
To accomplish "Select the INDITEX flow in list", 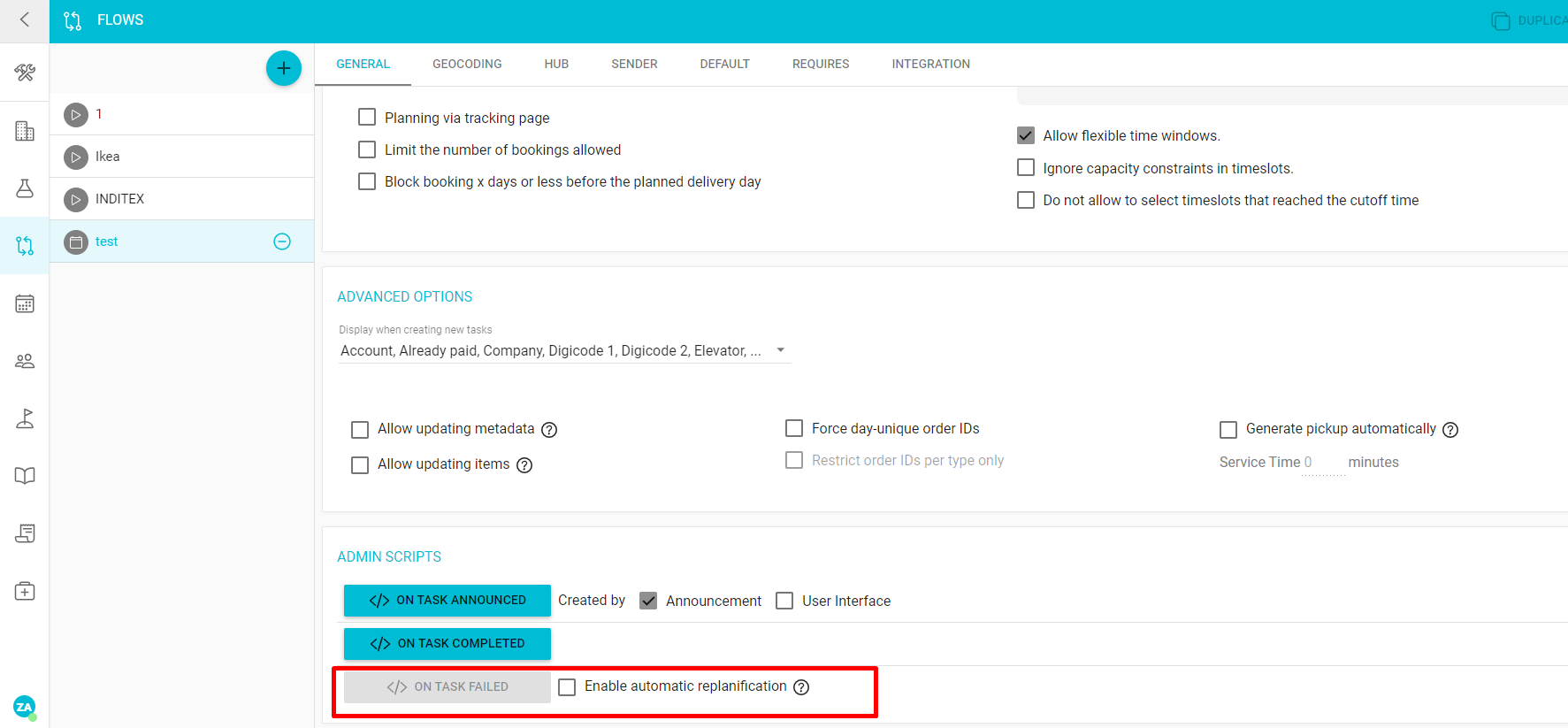I will (x=119, y=199).
